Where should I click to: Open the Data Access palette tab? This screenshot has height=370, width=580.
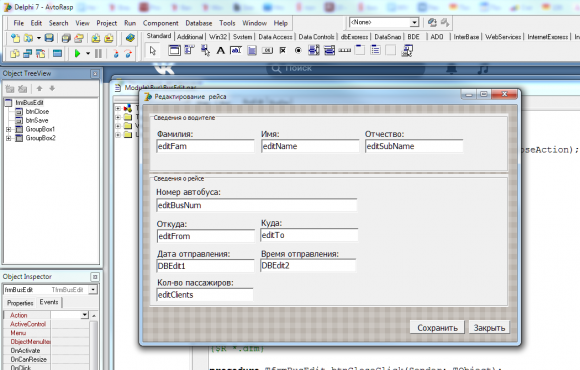[275, 37]
